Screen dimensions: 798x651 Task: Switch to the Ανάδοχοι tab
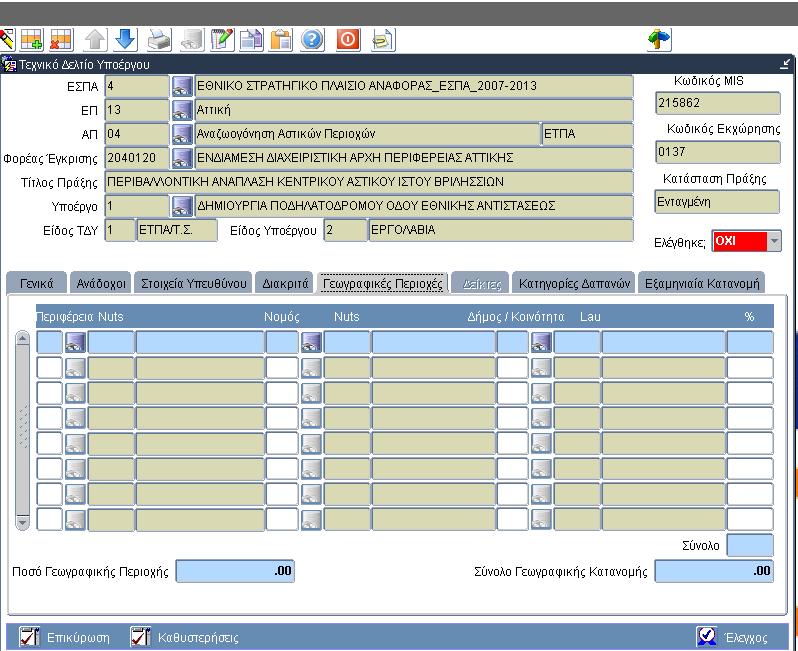click(101, 283)
